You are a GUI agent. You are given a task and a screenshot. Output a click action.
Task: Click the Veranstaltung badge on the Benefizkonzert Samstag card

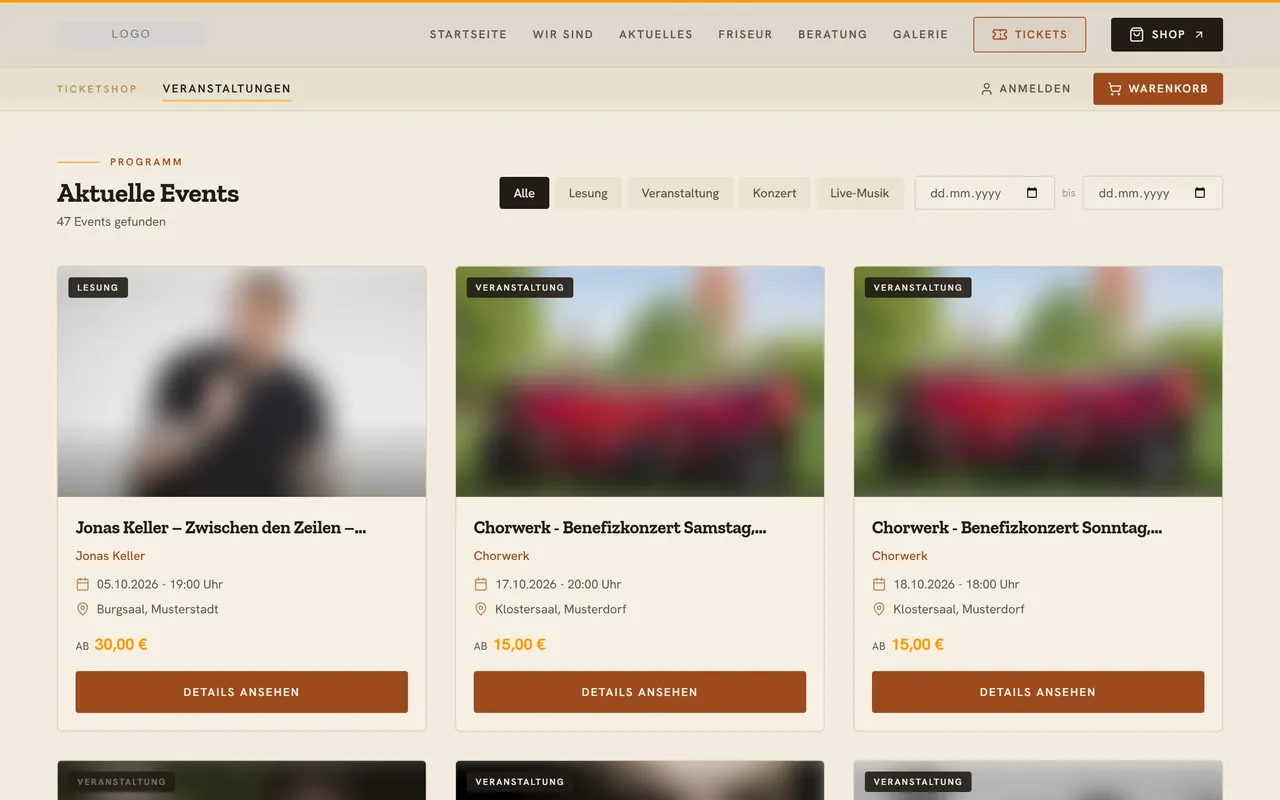pos(520,288)
